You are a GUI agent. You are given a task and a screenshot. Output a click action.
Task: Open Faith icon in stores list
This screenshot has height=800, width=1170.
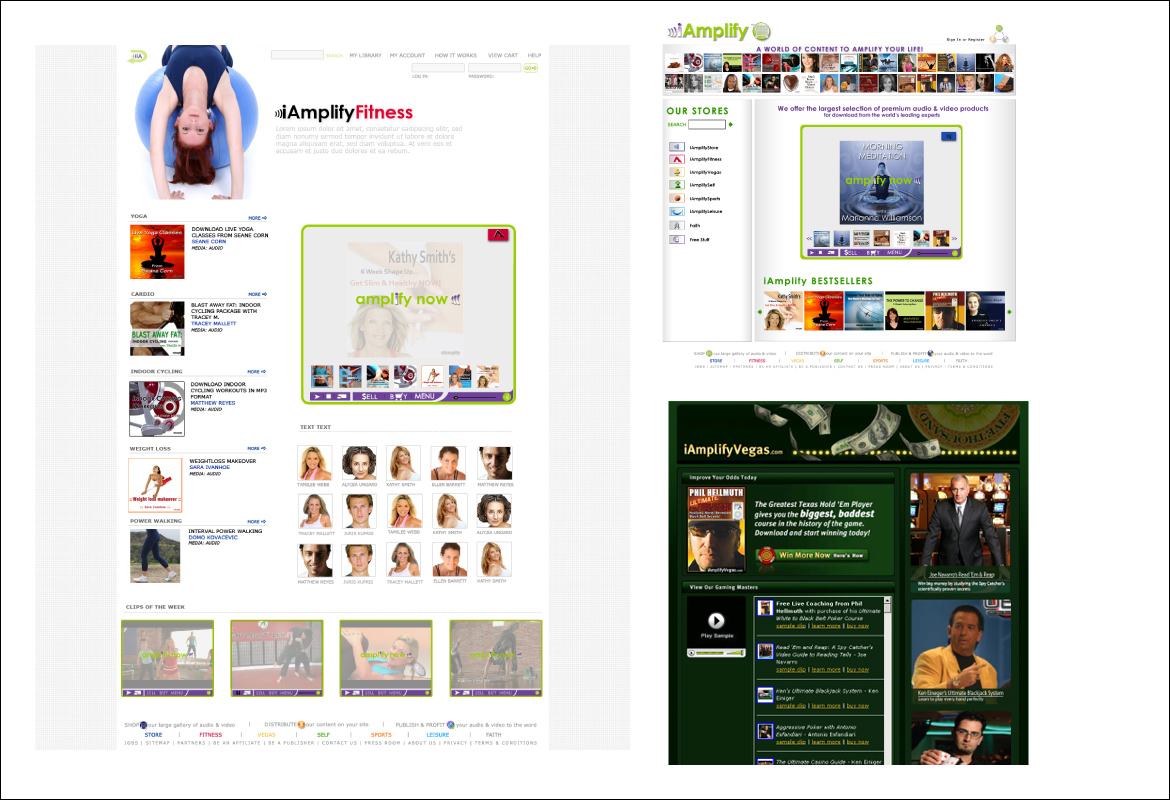tap(676, 225)
